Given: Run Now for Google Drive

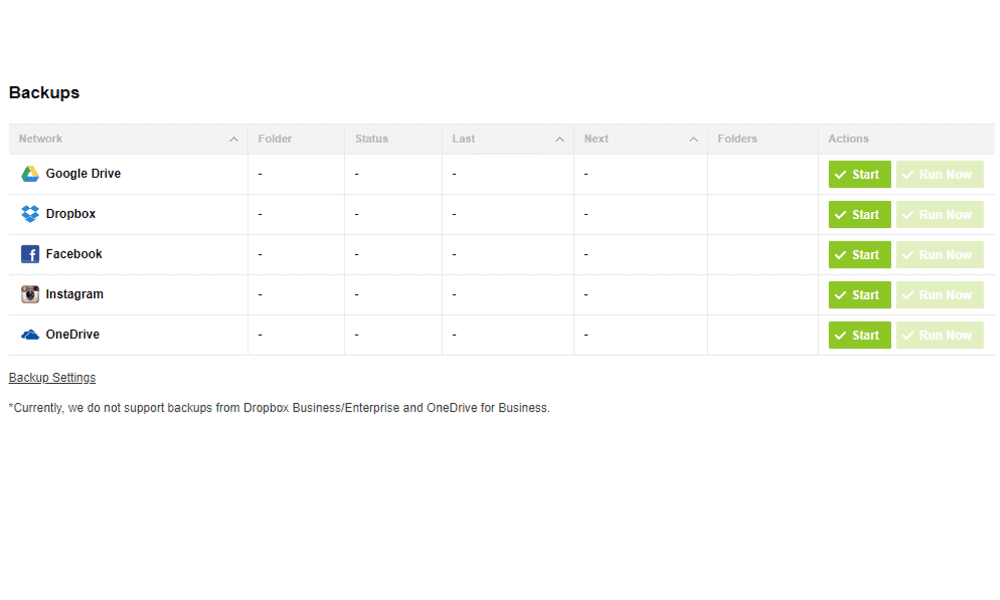Looking at the screenshot, I should 939,174.
